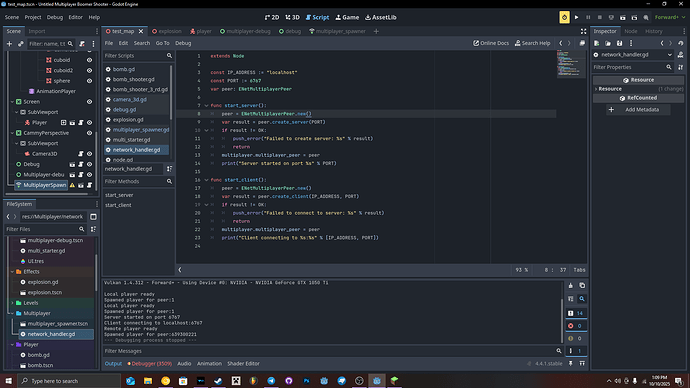Open Steam from the Windows taskbar
Screen dimensions: 690x388
(218, 381)
